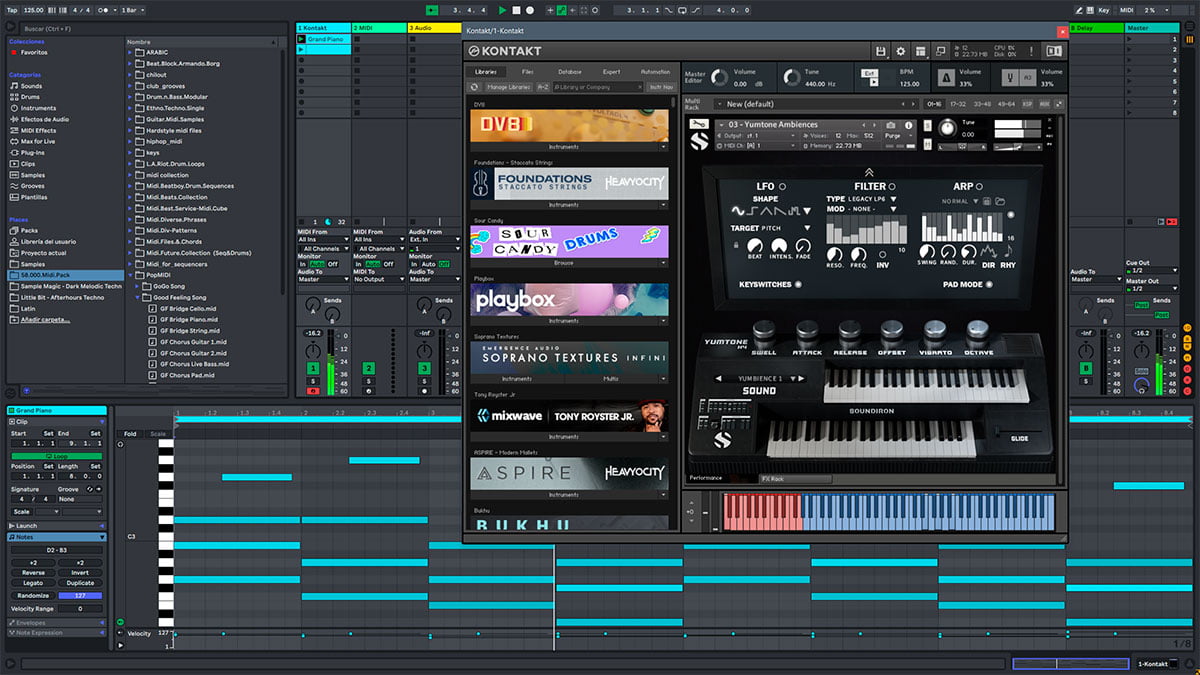Click the Duplicate button in Notes panel
Viewport: 1200px width, 675px height.
pyautogui.click(x=80, y=583)
